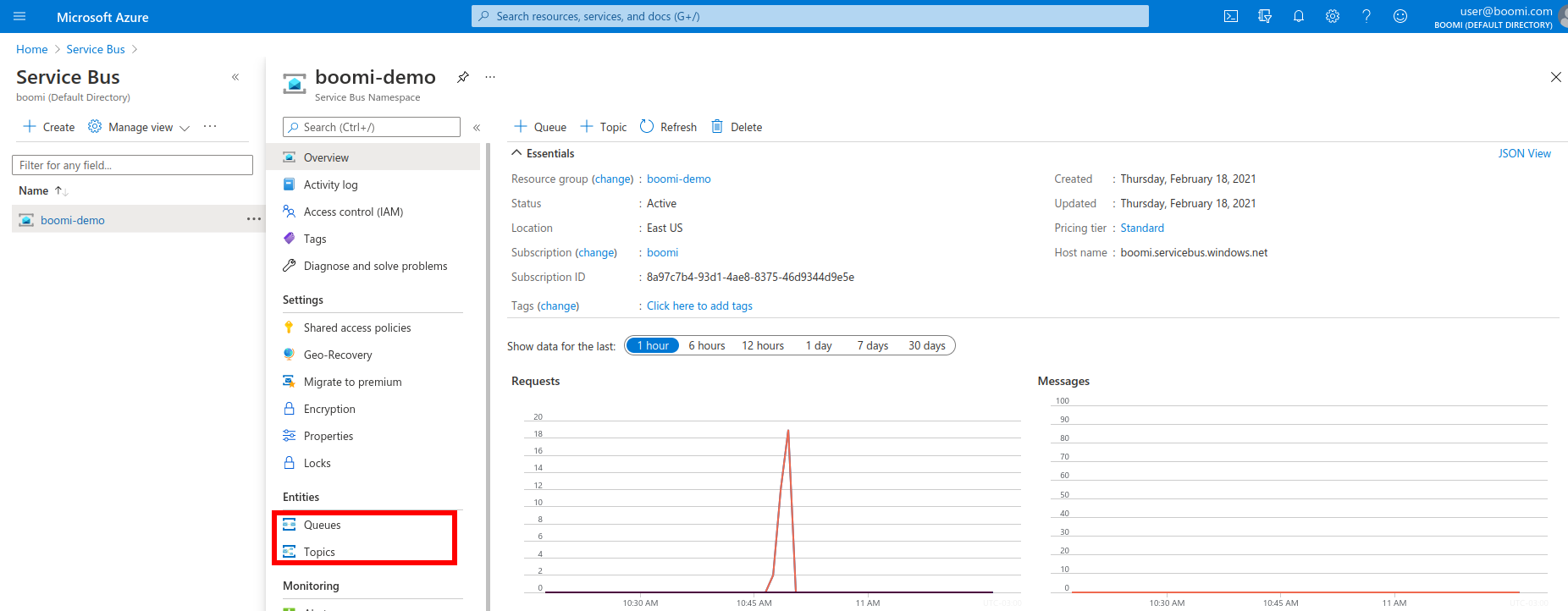Sort the list by Name
The height and width of the screenshot is (611, 1568).
(43, 190)
